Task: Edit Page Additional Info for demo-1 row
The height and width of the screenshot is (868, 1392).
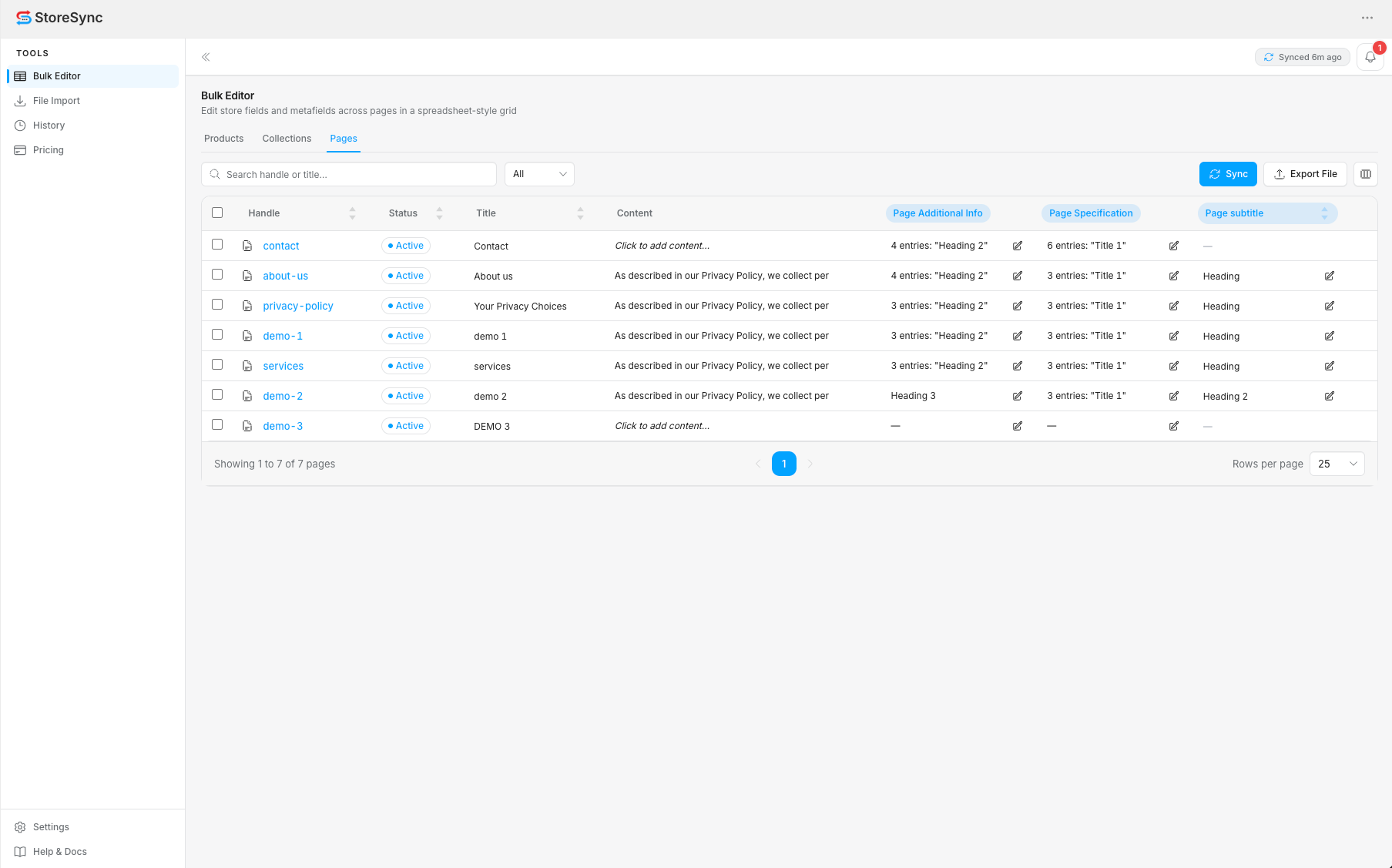Action: (1018, 336)
